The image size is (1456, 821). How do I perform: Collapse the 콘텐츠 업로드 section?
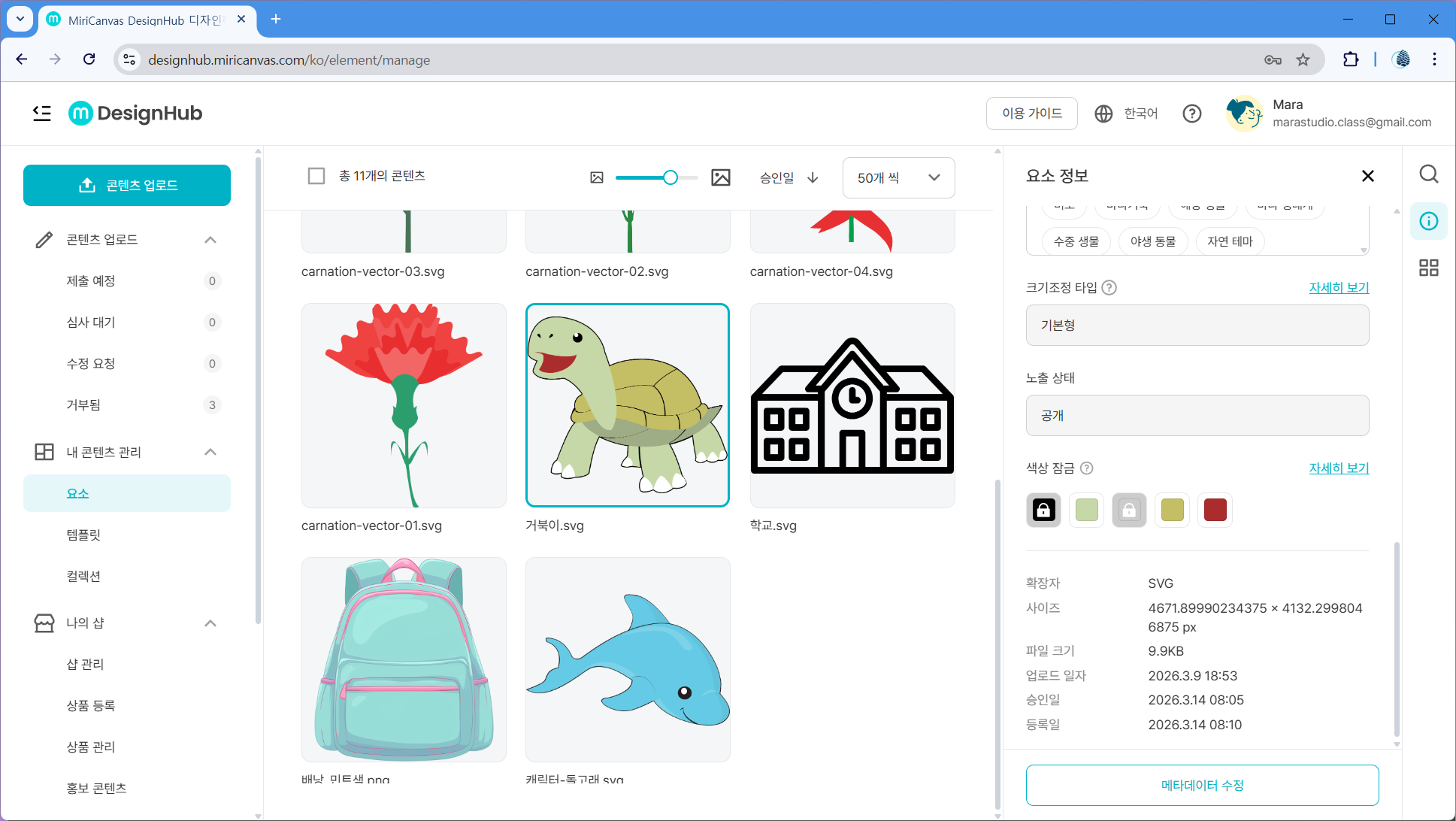pos(210,240)
